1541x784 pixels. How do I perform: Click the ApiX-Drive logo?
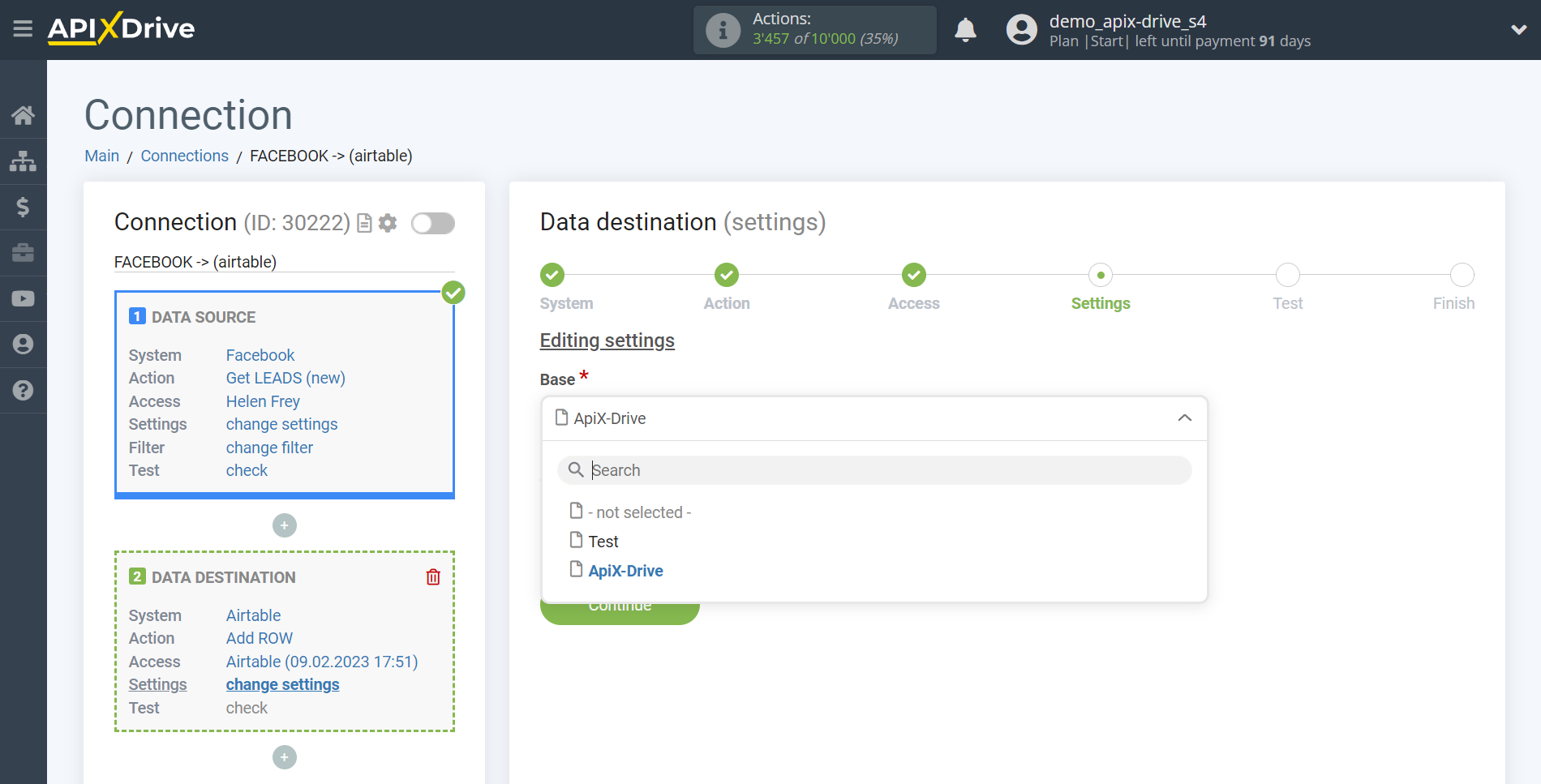[x=121, y=28]
